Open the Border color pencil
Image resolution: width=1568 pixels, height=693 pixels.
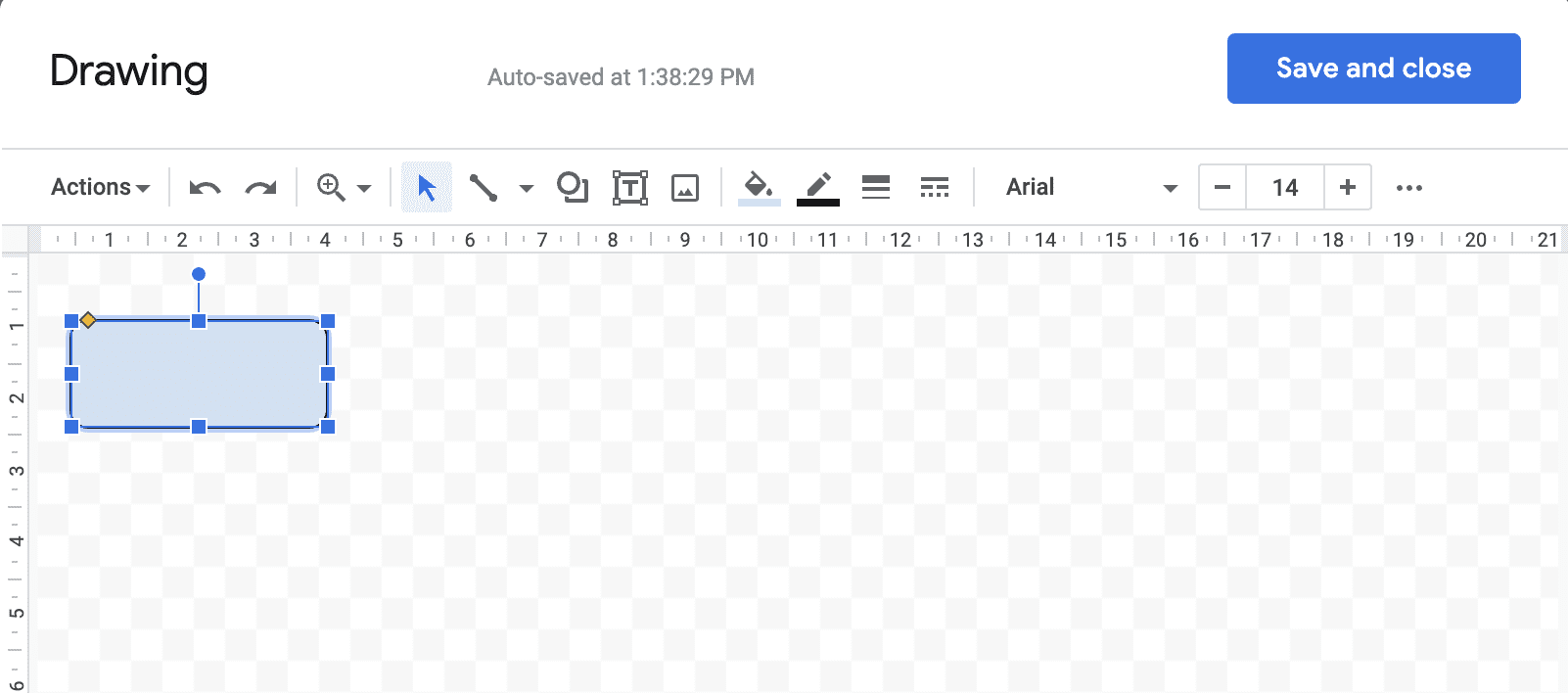point(818,187)
